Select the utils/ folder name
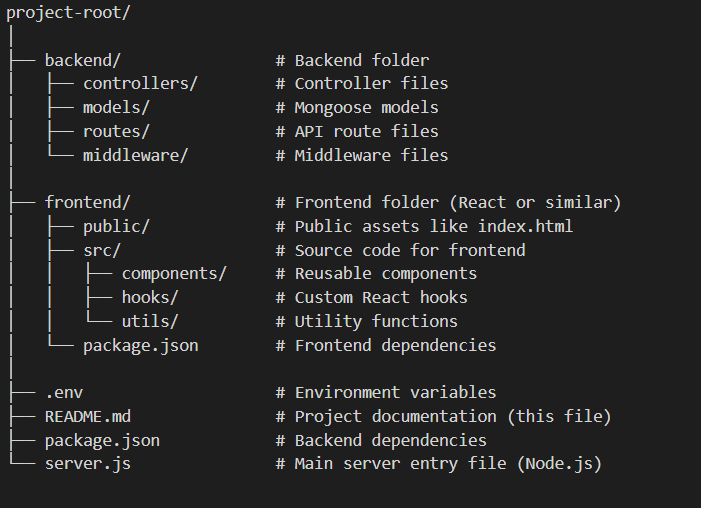The width and height of the screenshot is (701, 508). [150, 322]
